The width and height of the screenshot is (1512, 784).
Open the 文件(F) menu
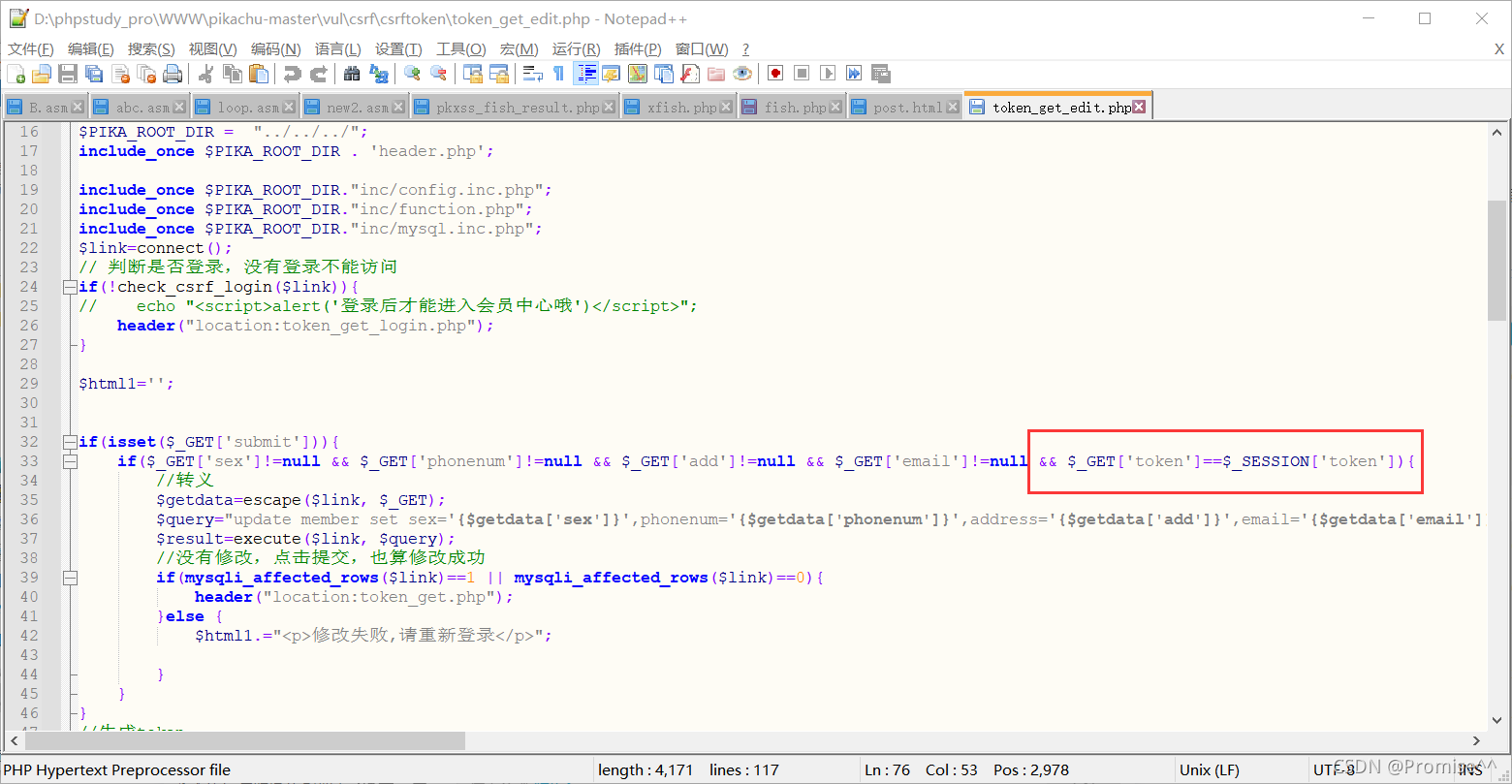[31, 49]
